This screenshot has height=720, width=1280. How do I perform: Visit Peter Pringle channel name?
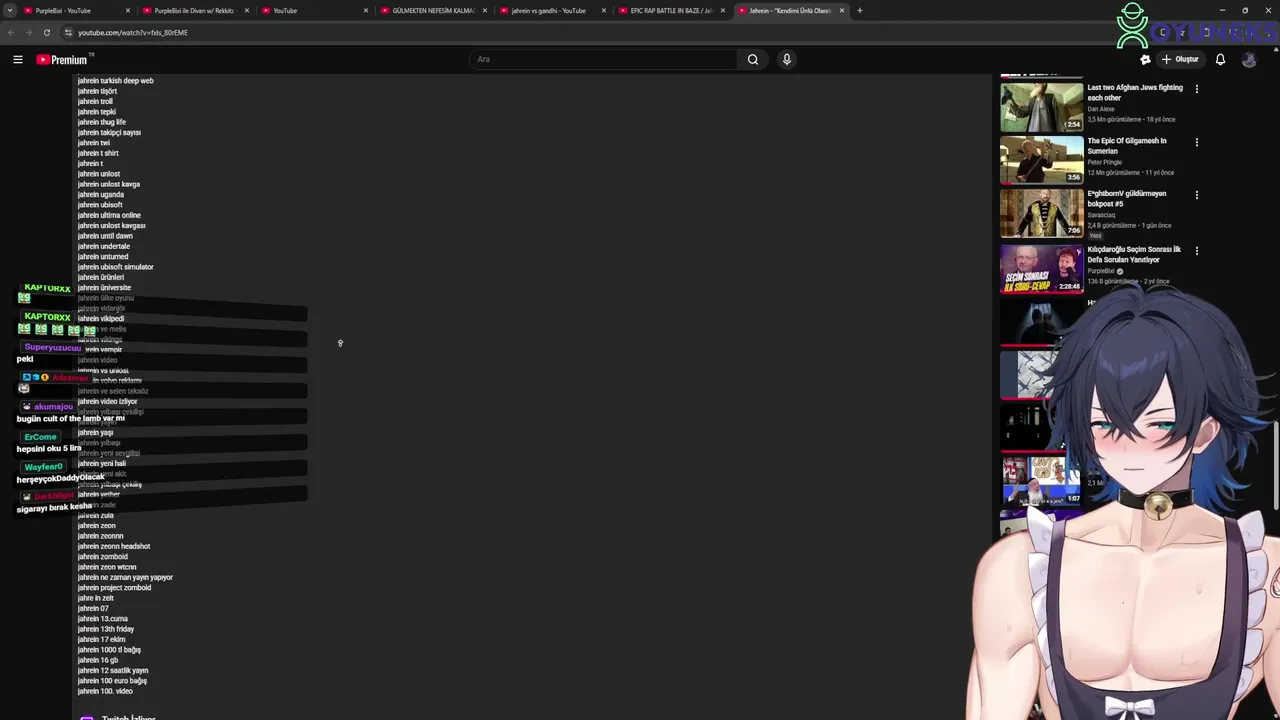[1105, 162]
